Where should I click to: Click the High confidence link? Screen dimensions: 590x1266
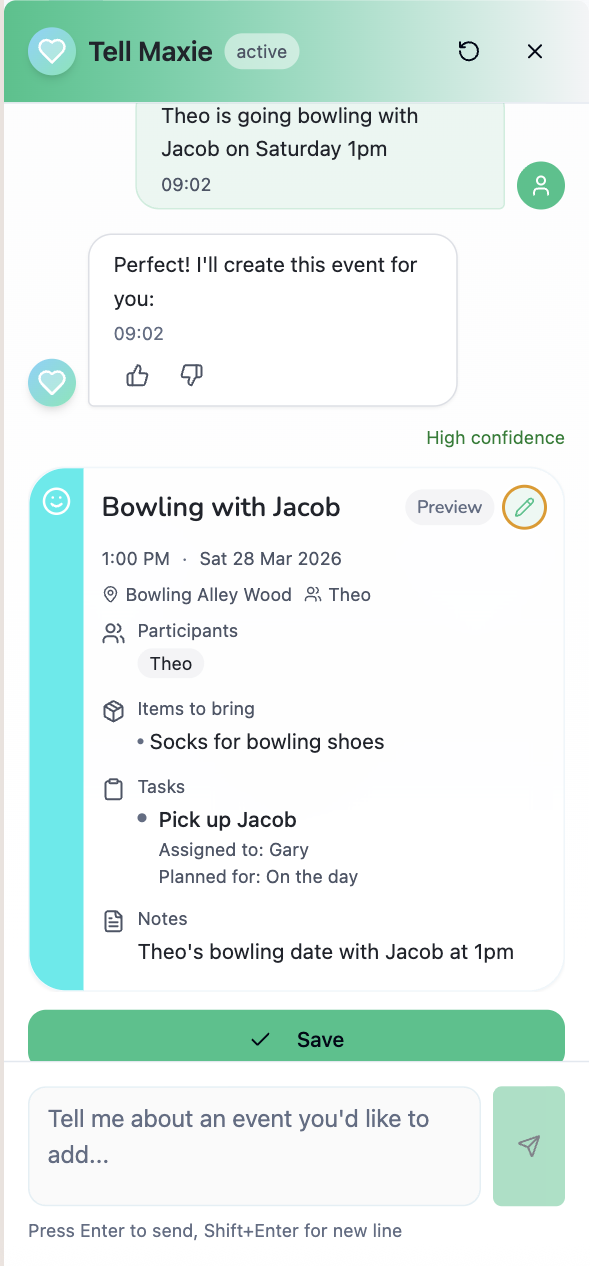click(495, 438)
